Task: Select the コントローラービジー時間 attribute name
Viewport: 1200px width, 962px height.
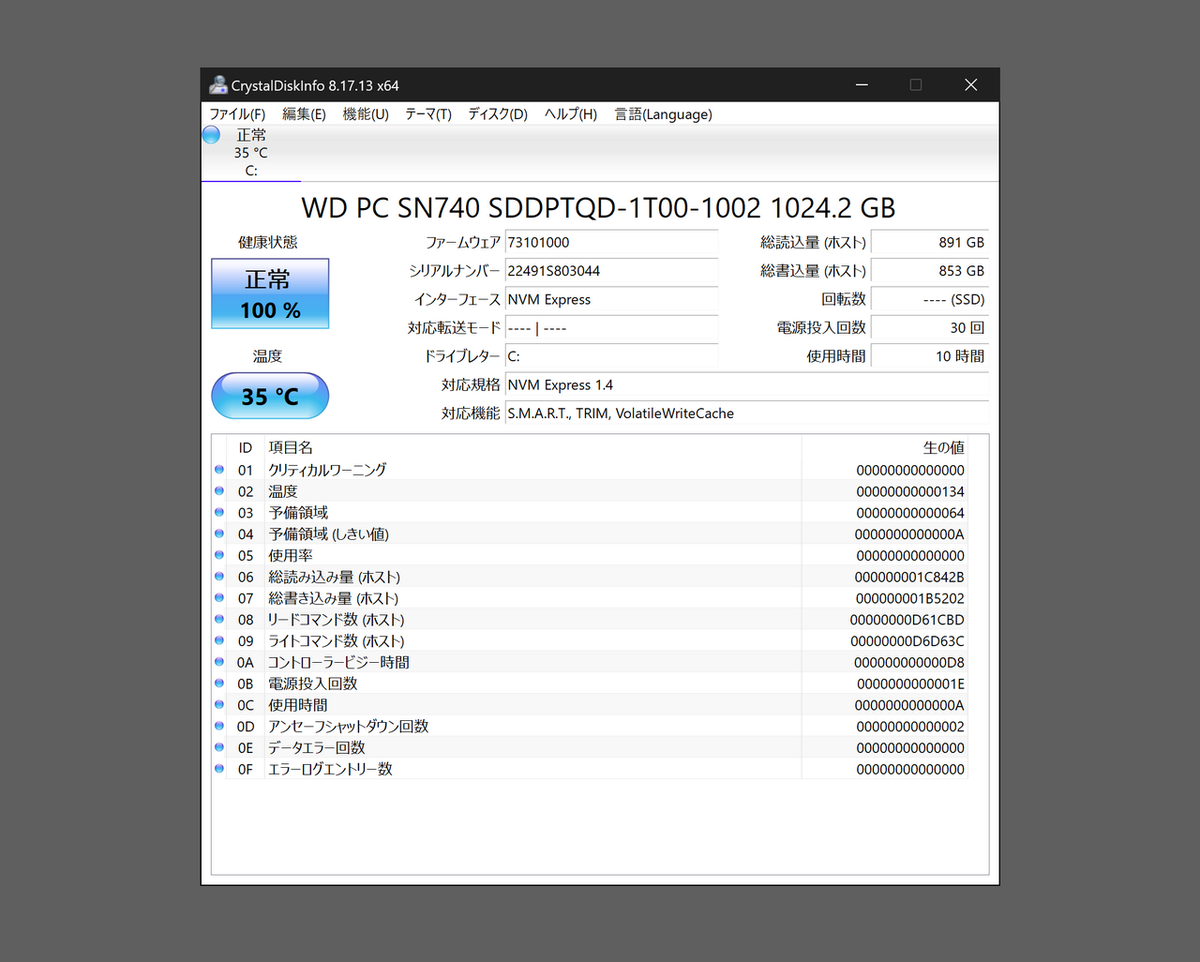Action: pos(339,662)
